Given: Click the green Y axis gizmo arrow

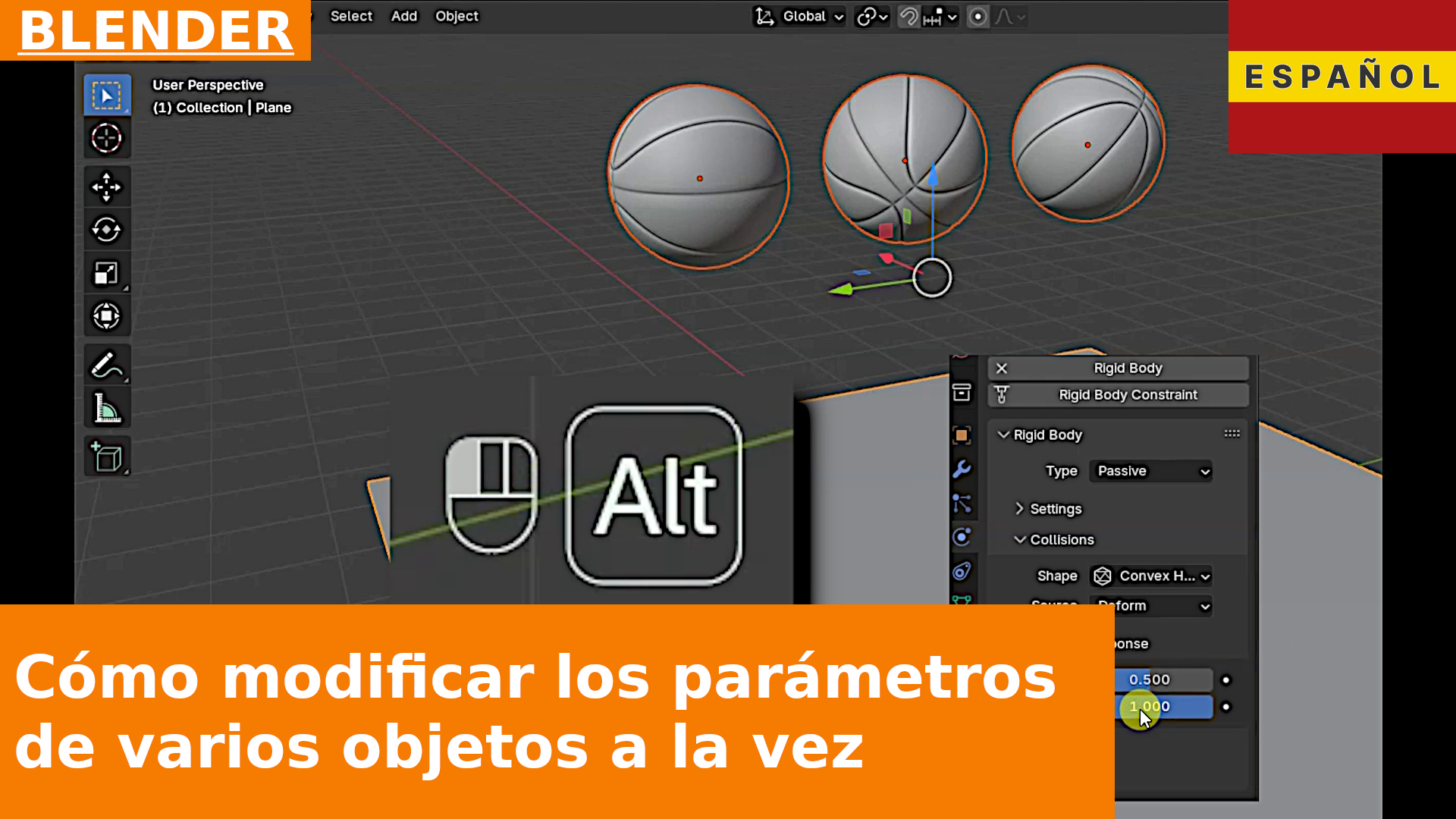Looking at the screenshot, I should [x=840, y=289].
